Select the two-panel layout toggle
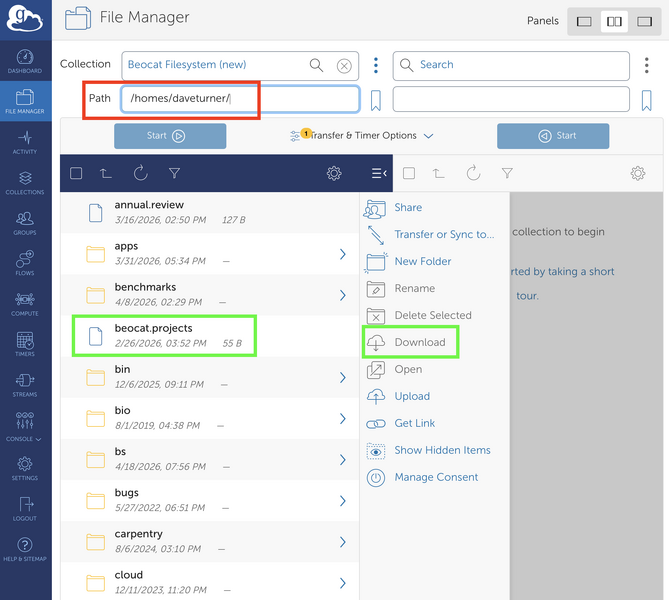This screenshot has width=669, height=600. pos(614,21)
